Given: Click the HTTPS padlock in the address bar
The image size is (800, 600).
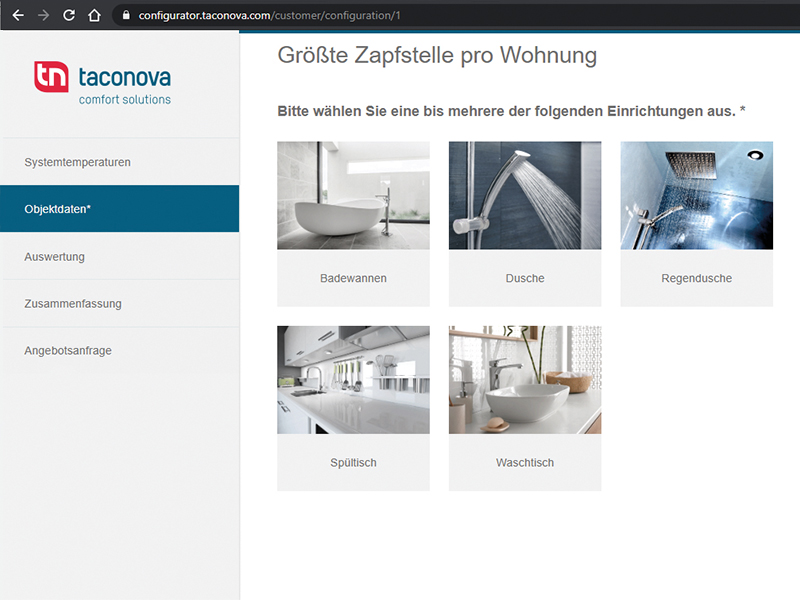Looking at the screenshot, I should tap(125, 15).
